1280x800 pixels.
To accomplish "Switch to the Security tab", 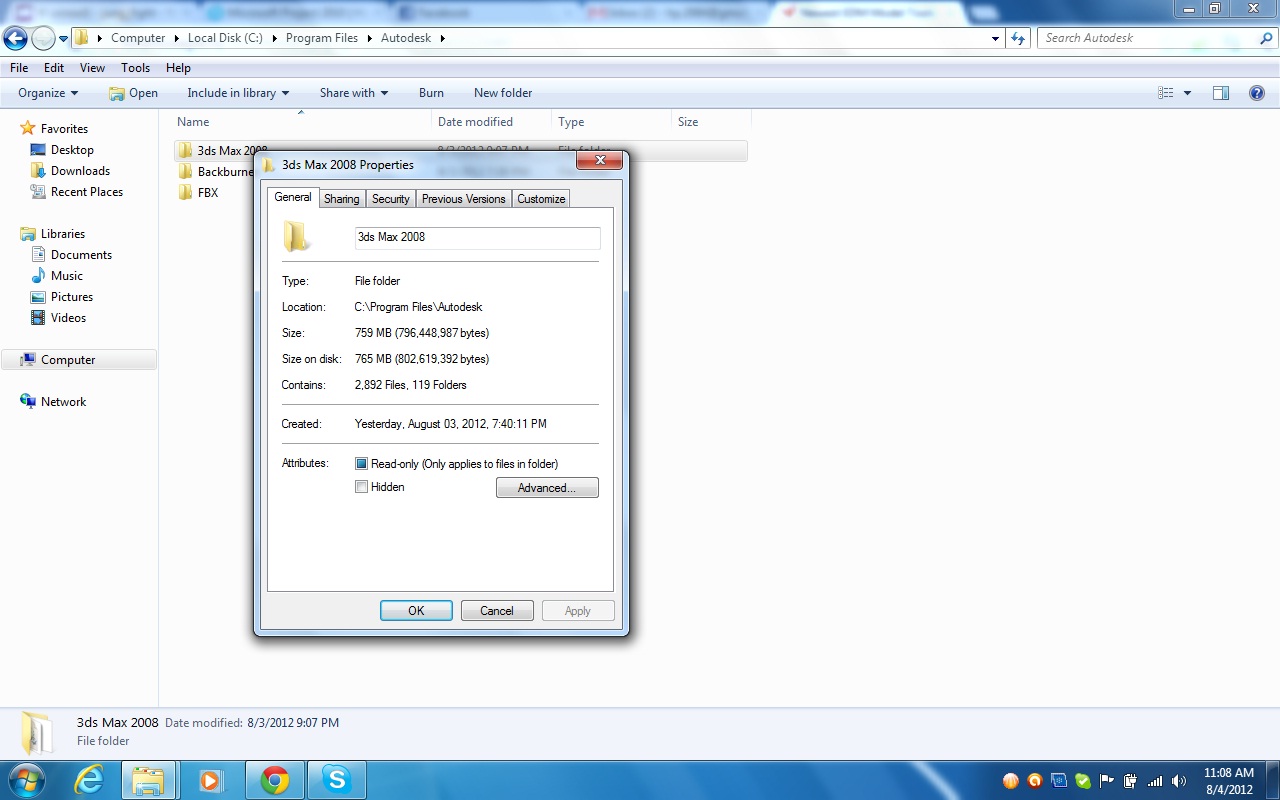I will point(390,199).
